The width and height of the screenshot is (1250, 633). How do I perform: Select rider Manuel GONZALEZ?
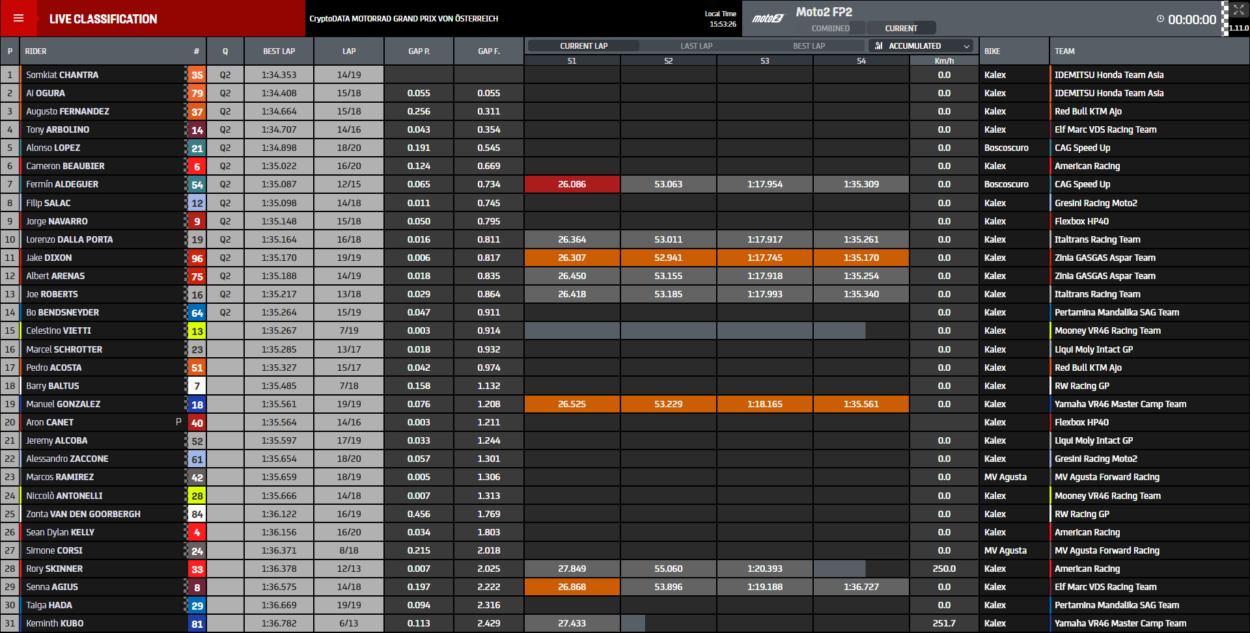(x=63, y=404)
